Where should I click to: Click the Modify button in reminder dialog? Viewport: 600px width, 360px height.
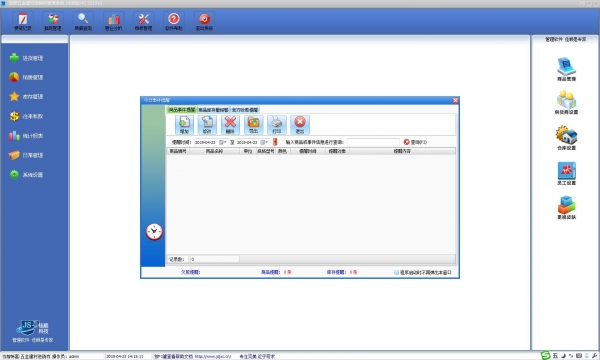click(207, 125)
